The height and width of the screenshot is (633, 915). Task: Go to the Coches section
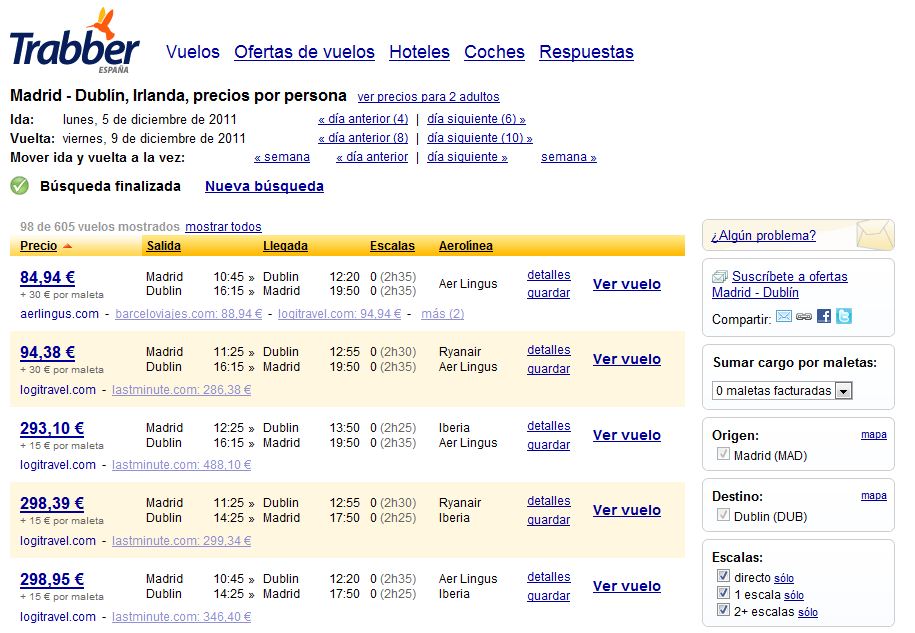pos(494,52)
